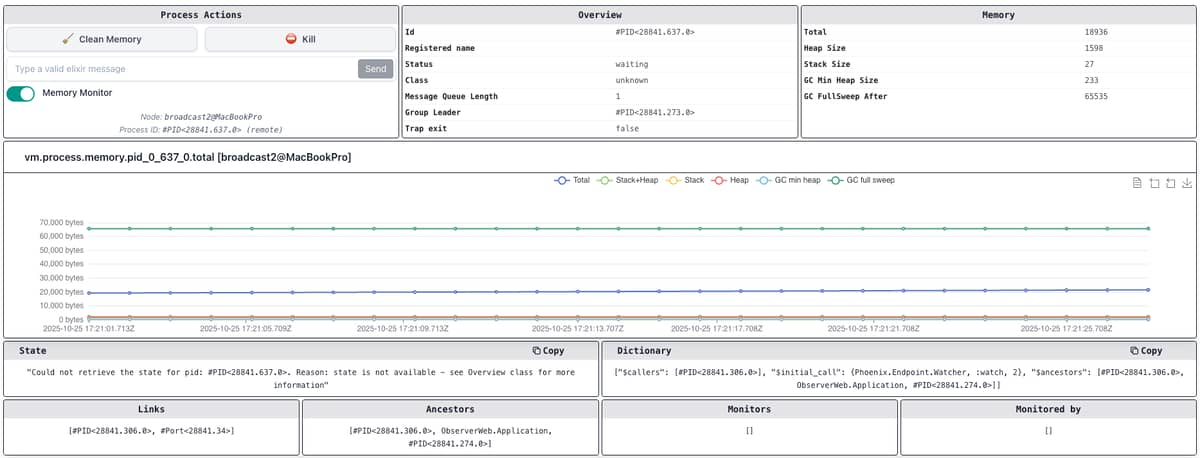Toggle the Heap legend entry
The image size is (1200, 458).
coord(730,180)
